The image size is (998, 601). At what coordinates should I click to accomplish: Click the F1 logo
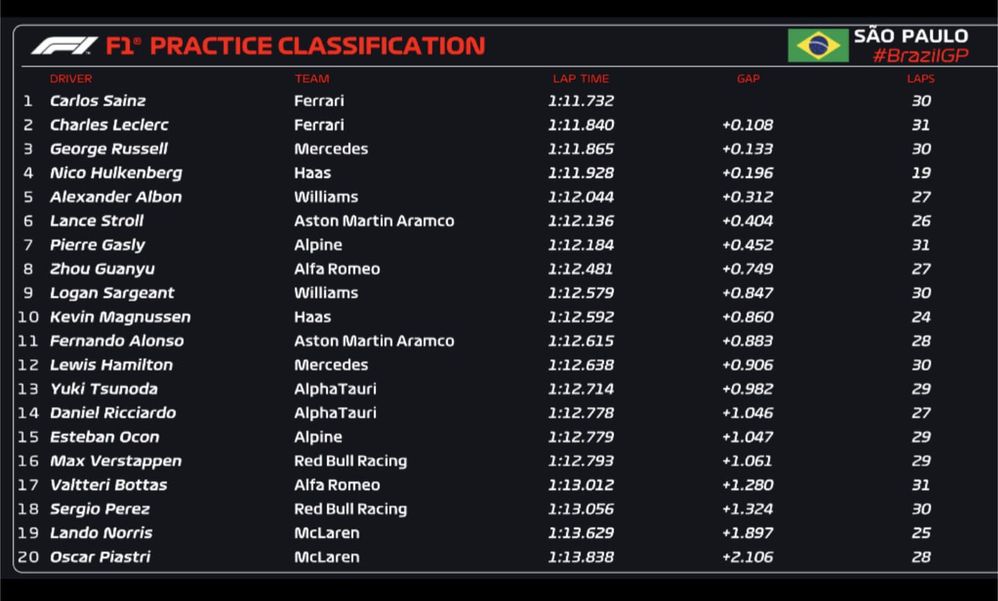tap(64, 46)
